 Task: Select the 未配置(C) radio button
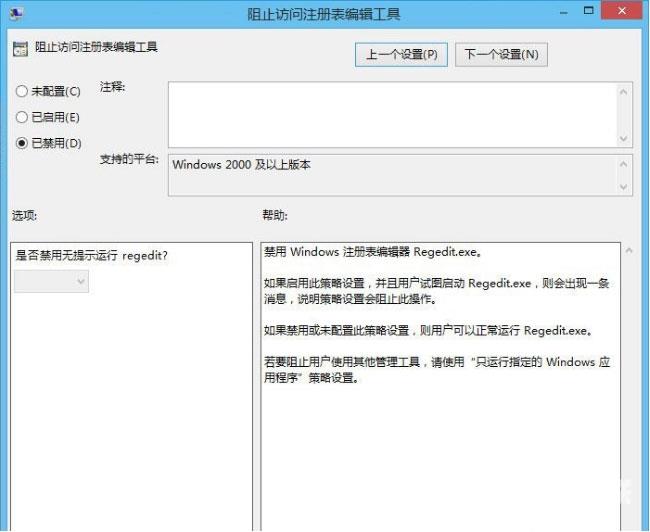click(x=22, y=91)
